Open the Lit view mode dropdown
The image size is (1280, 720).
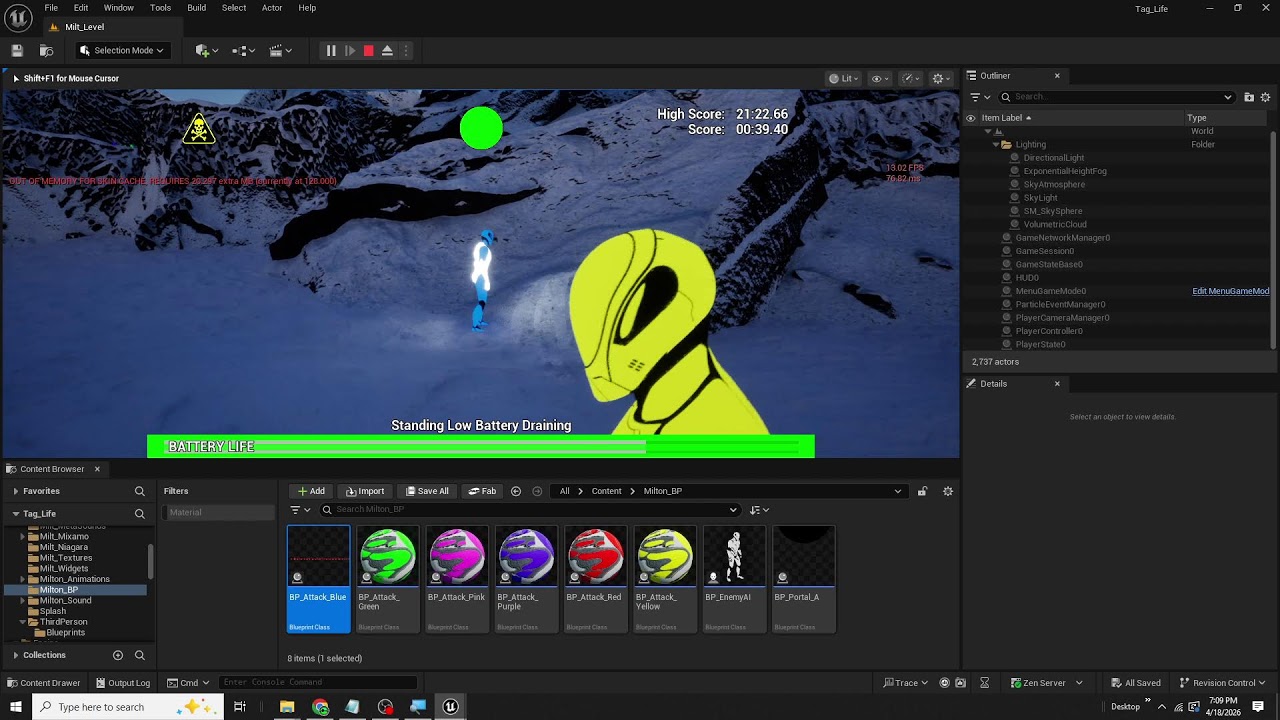[844, 78]
